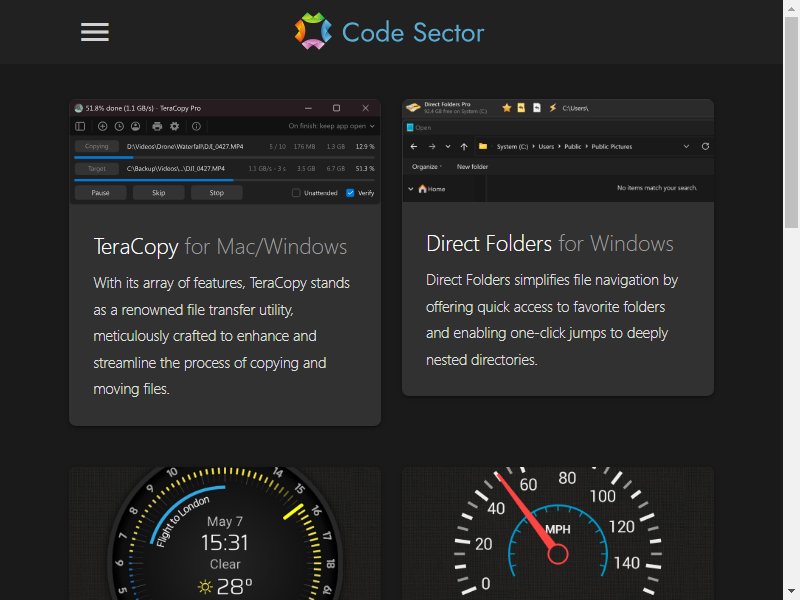Expand the recent locations chevron
This screenshot has width=800, height=600.
coord(448,146)
